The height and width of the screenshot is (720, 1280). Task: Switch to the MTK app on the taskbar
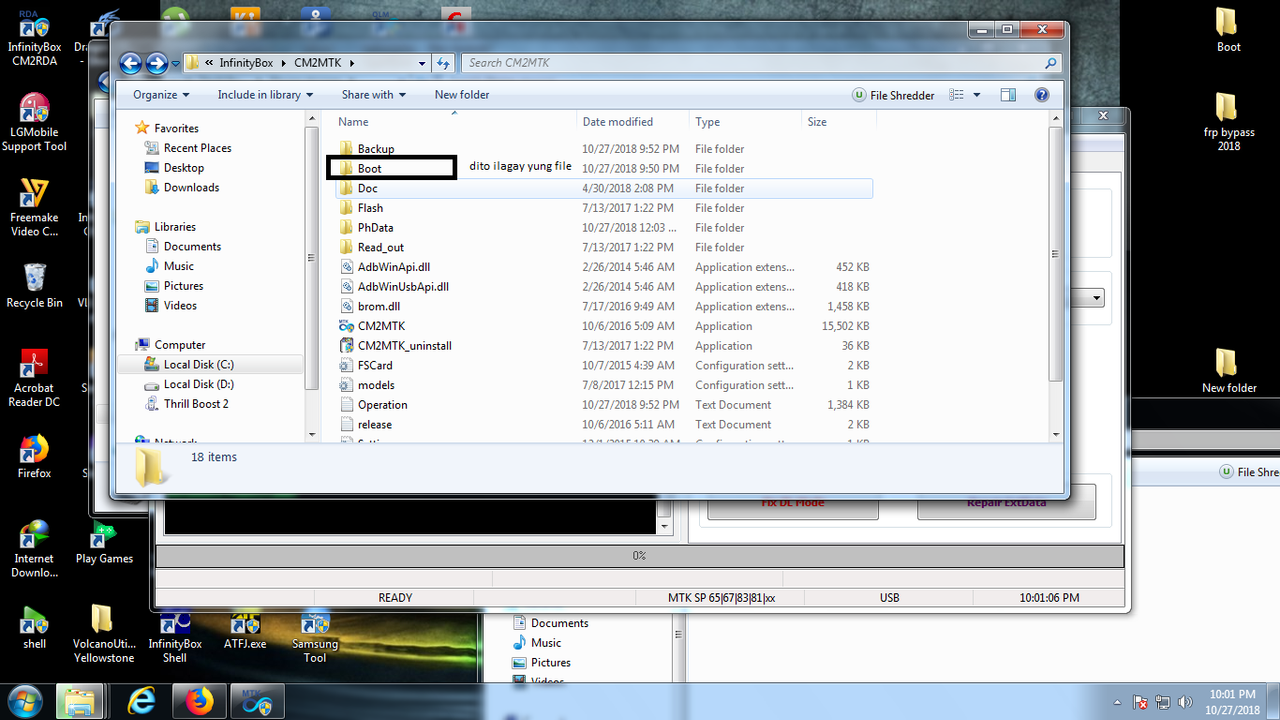[x=258, y=701]
